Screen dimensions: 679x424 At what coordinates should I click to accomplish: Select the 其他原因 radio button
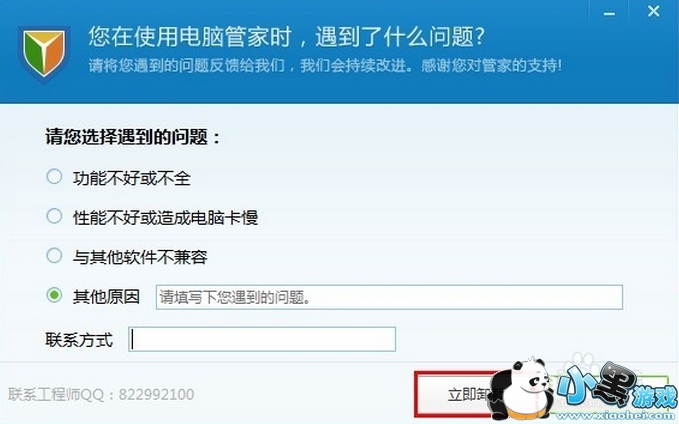[x=54, y=296]
